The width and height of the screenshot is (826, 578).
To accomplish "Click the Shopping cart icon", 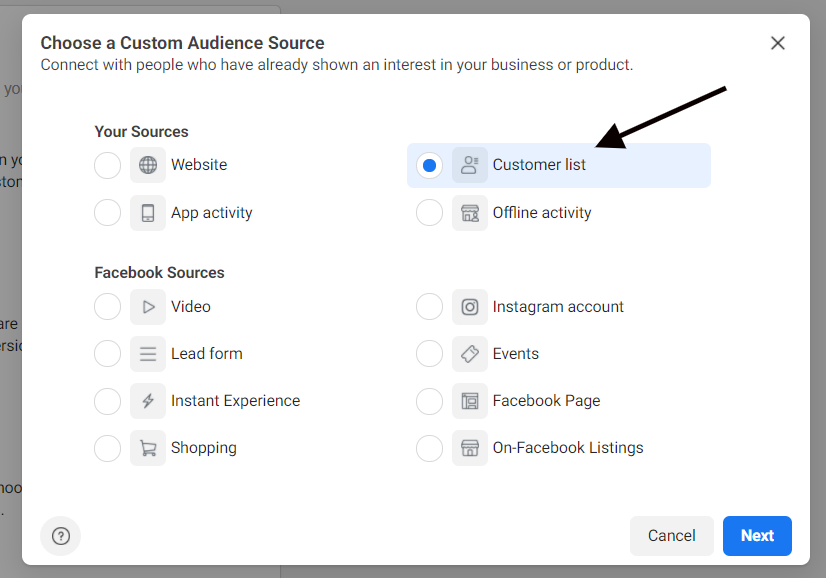I will 148,447.
